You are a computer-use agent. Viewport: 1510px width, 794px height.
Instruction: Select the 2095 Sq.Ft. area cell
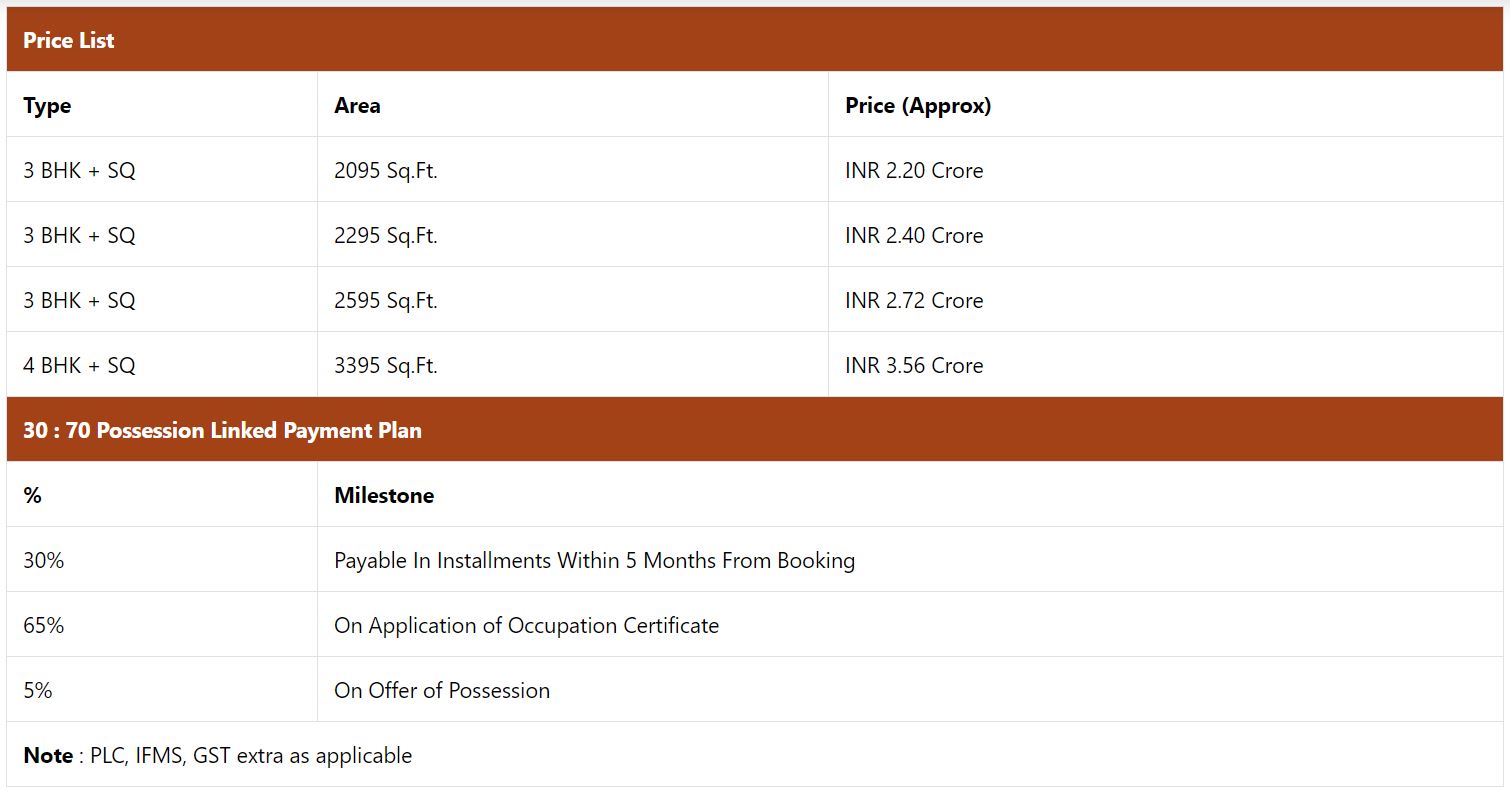tap(385, 170)
